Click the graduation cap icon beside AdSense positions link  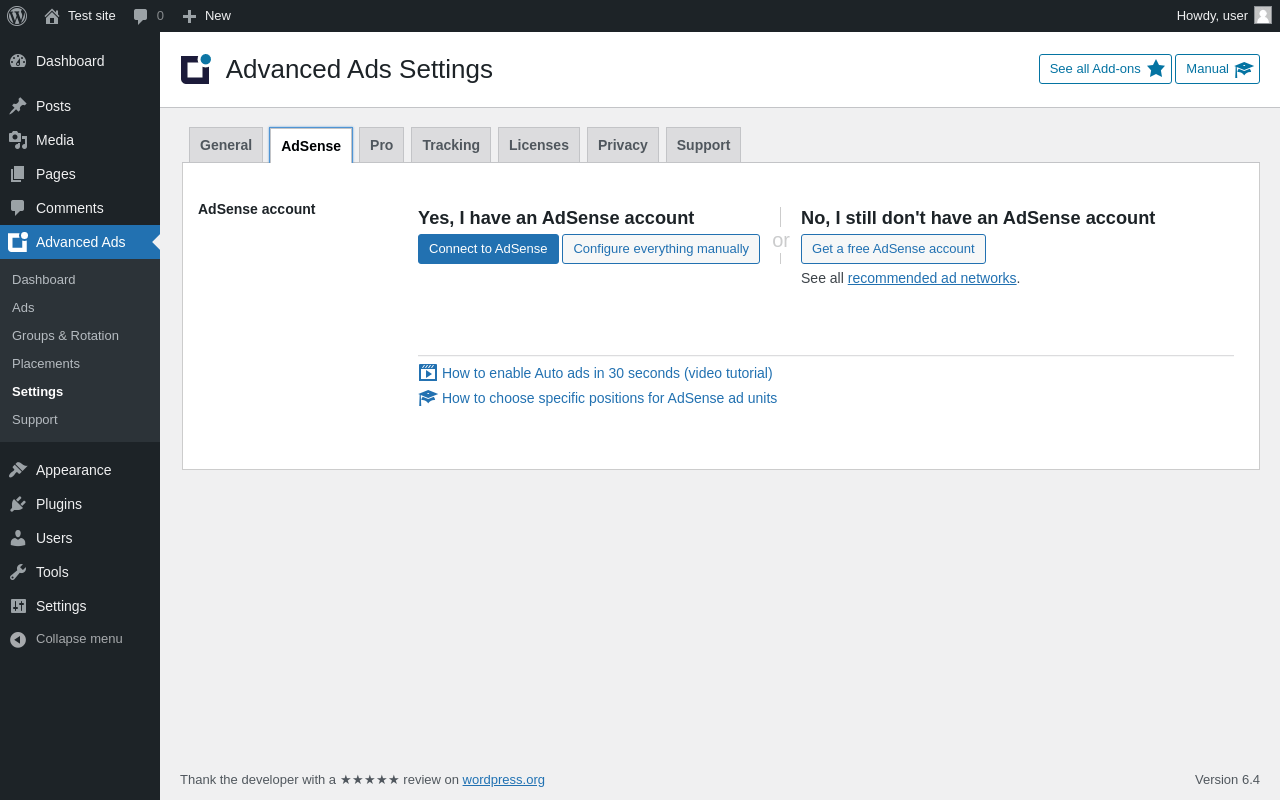(x=428, y=398)
